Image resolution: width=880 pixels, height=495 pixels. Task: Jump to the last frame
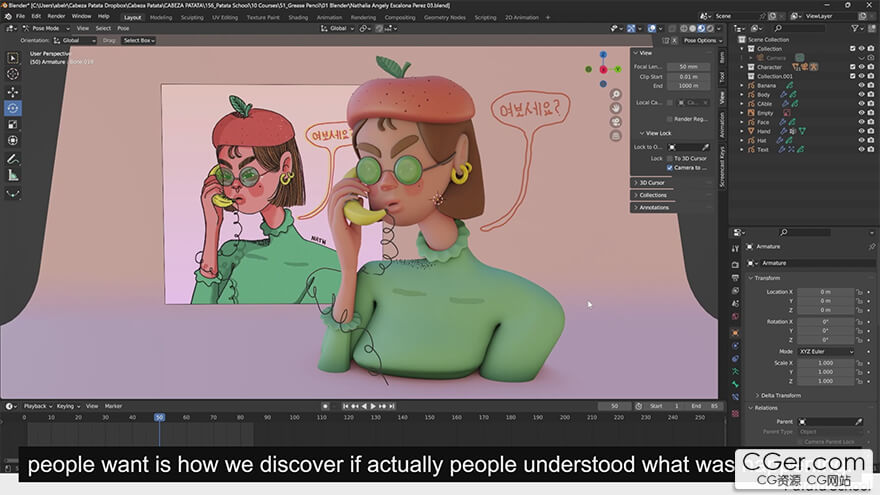tap(392, 406)
